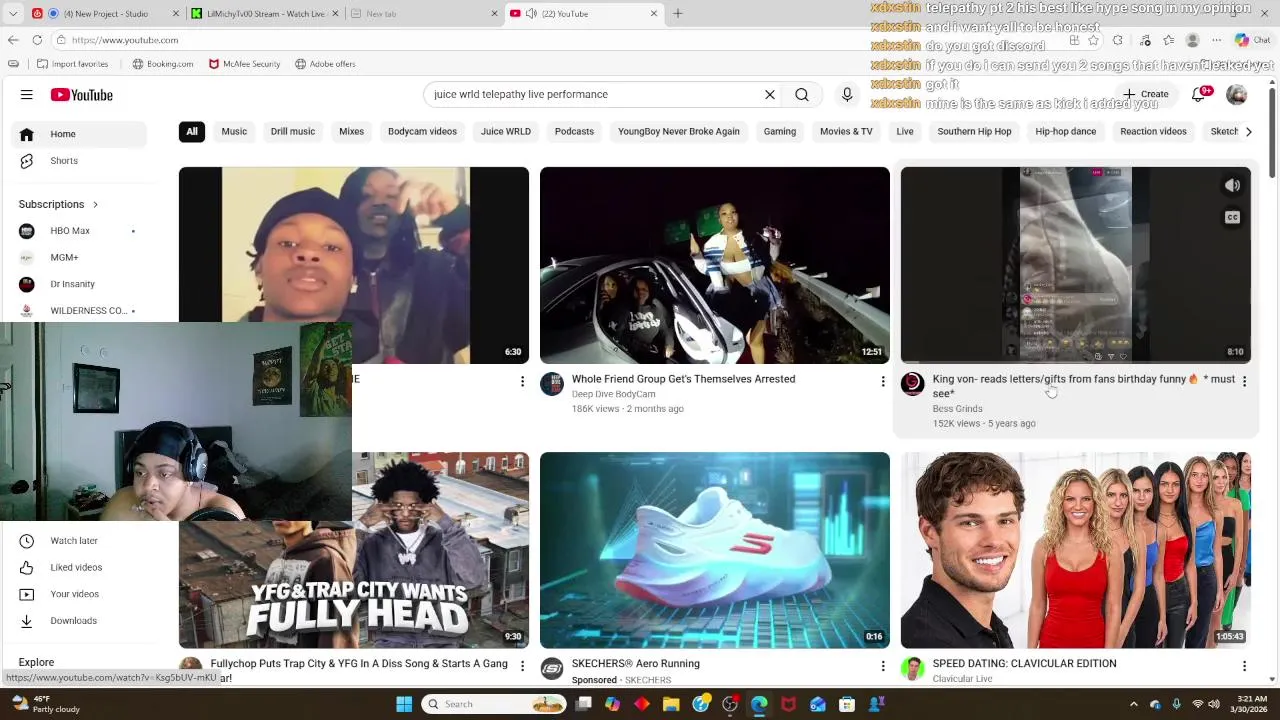Screen dimensions: 1280x720
Task: Open options menu for King von video
Action: 1244,381
